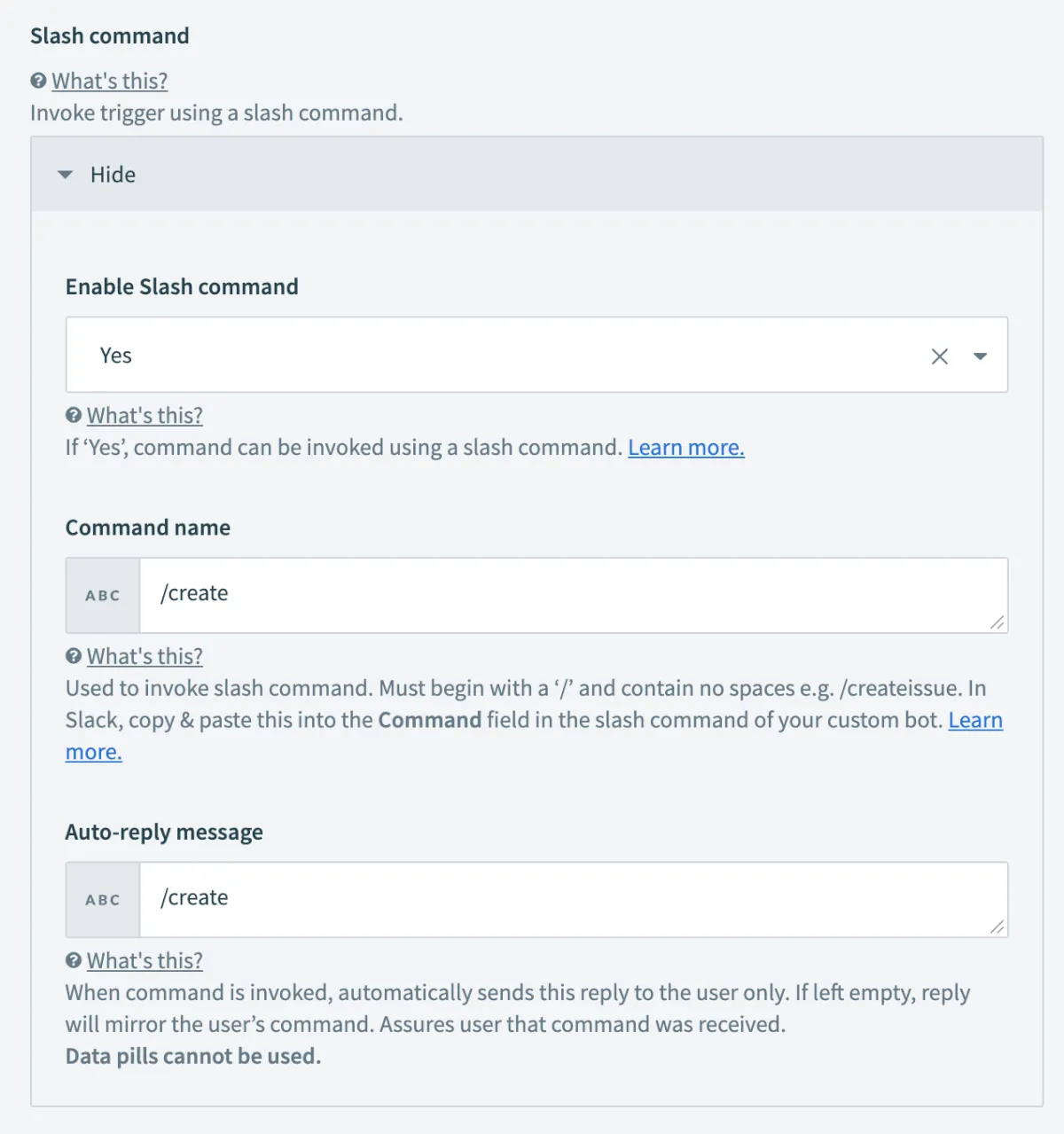Viewport: 1064px width, 1134px height.
Task: Open Learn more link about the Slack Command field
Action: tap(974, 720)
